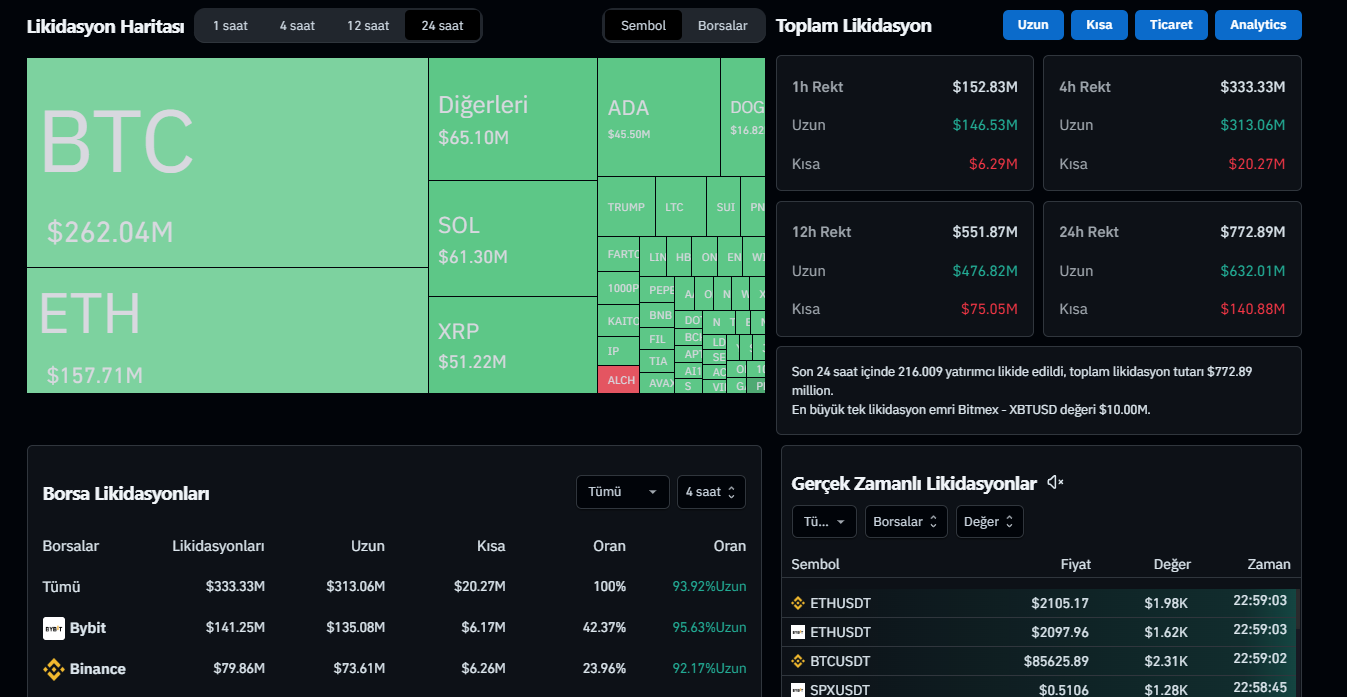The image size is (1347, 697).
Task: Switch the heatmap view to Sembol
Action: [x=643, y=25]
